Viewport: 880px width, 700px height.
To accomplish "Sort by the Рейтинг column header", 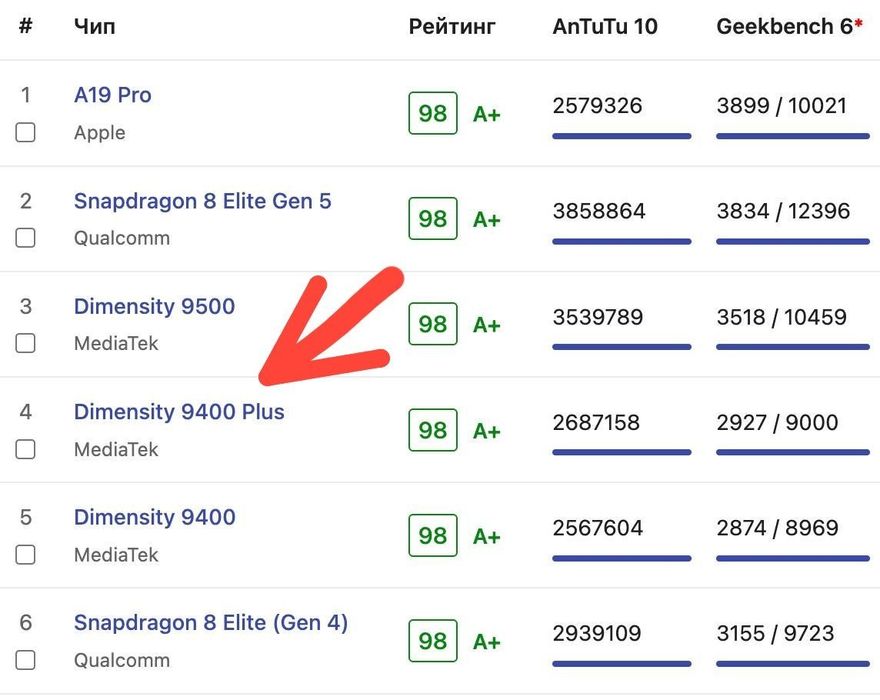I will pyautogui.click(x=452, y=27).
